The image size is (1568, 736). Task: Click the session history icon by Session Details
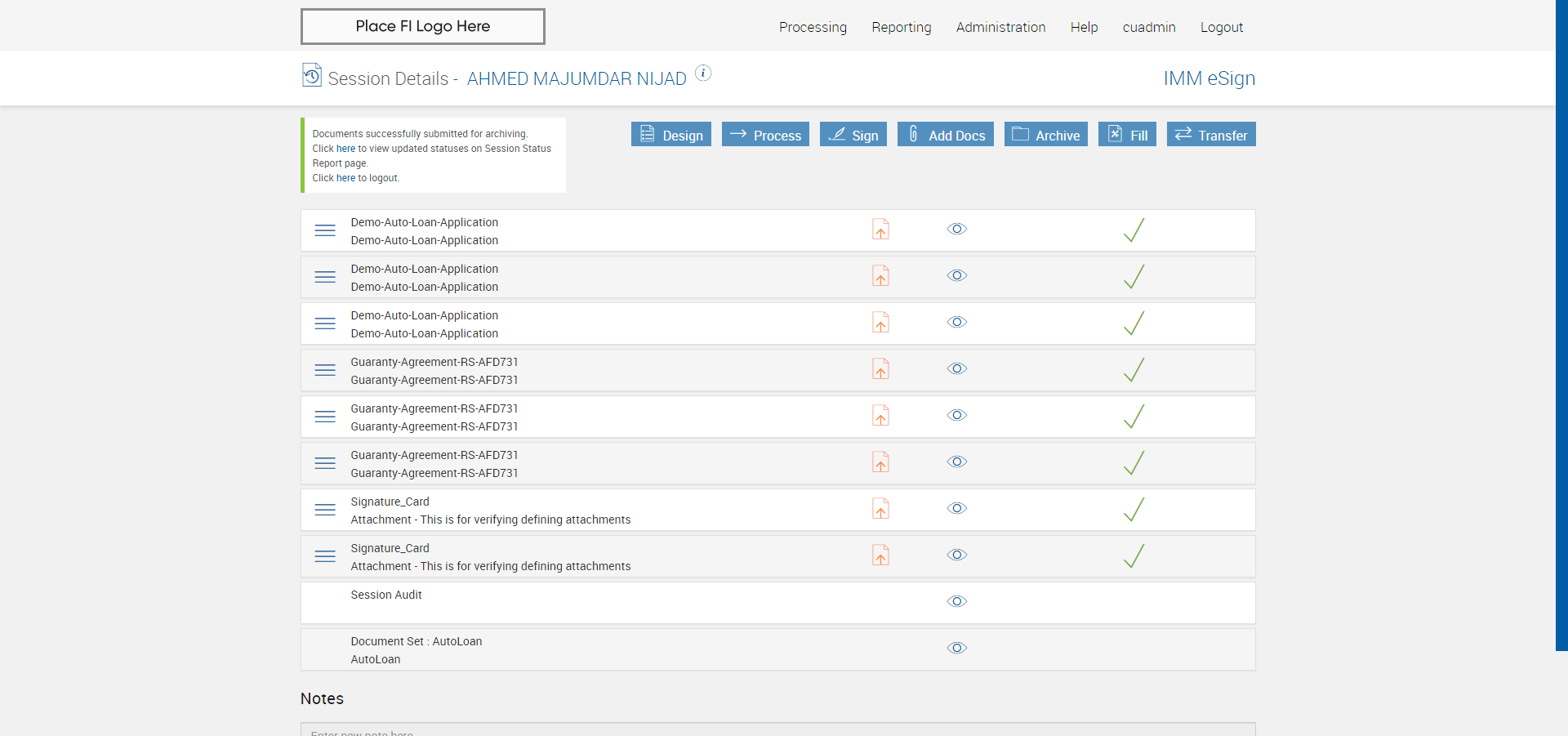pyautogui.click(x=312, y=75)
